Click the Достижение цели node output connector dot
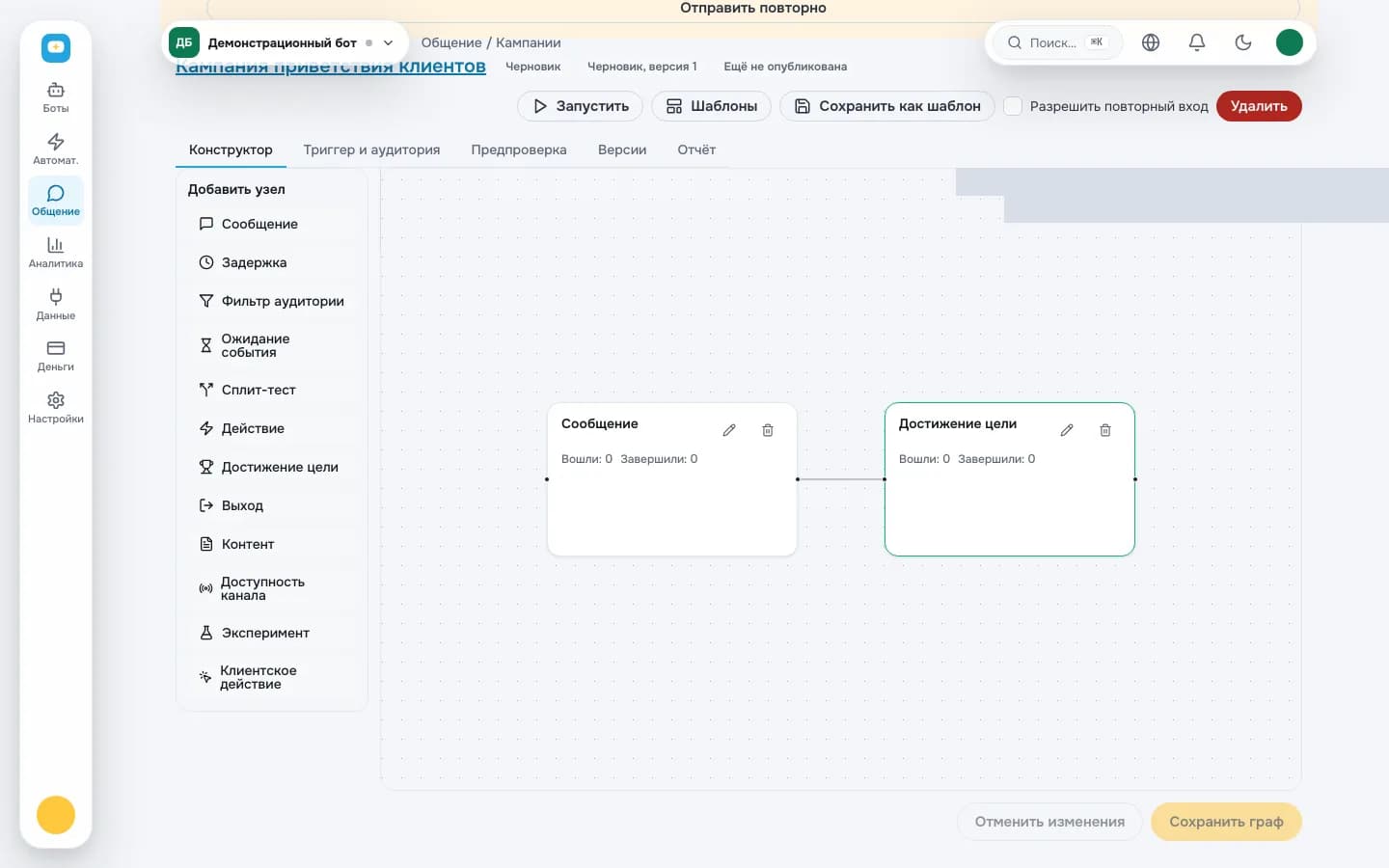This screenshot has height=868, width=1389. [x=1135, y=479]
